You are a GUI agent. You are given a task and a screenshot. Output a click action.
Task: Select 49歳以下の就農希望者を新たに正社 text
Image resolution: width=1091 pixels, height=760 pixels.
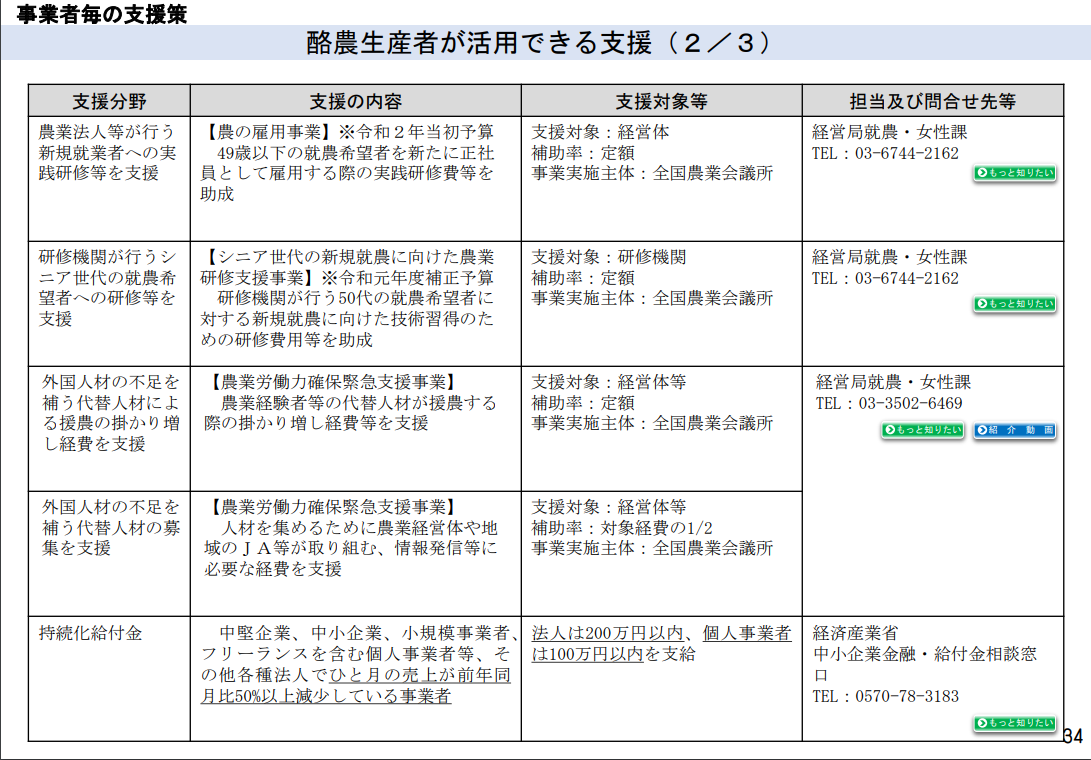pos(355,152)
